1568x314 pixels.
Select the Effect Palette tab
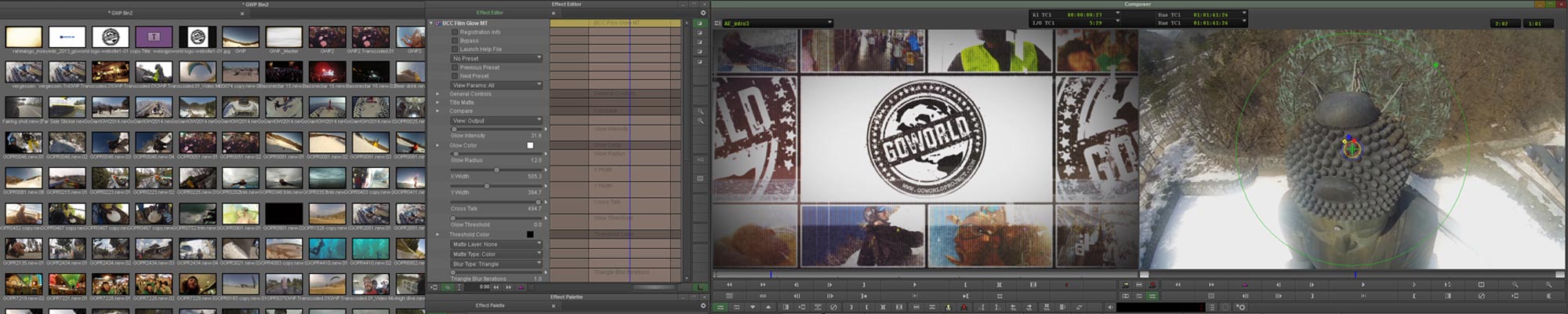click(490, 305)
